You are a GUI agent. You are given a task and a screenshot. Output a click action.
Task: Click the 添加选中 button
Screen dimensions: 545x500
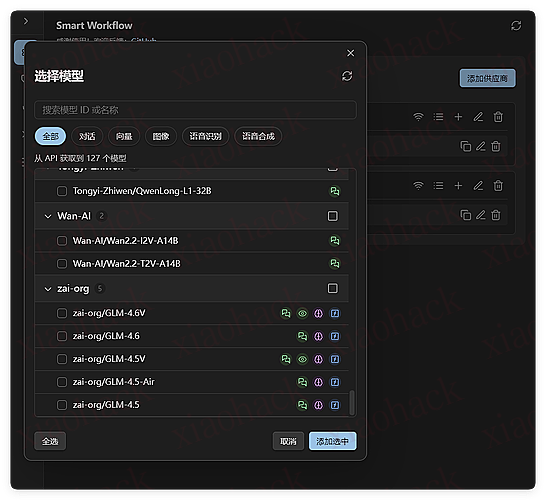click(333, 441)
